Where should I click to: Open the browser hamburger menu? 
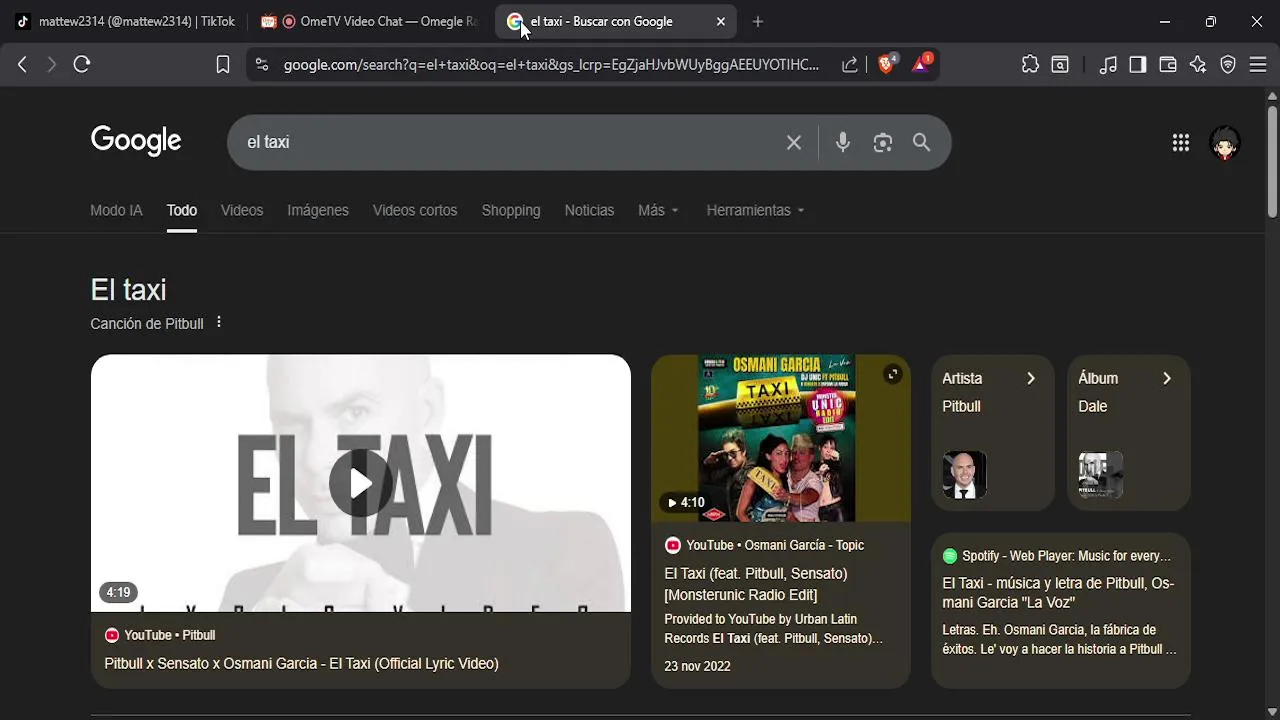(1258, 64)
